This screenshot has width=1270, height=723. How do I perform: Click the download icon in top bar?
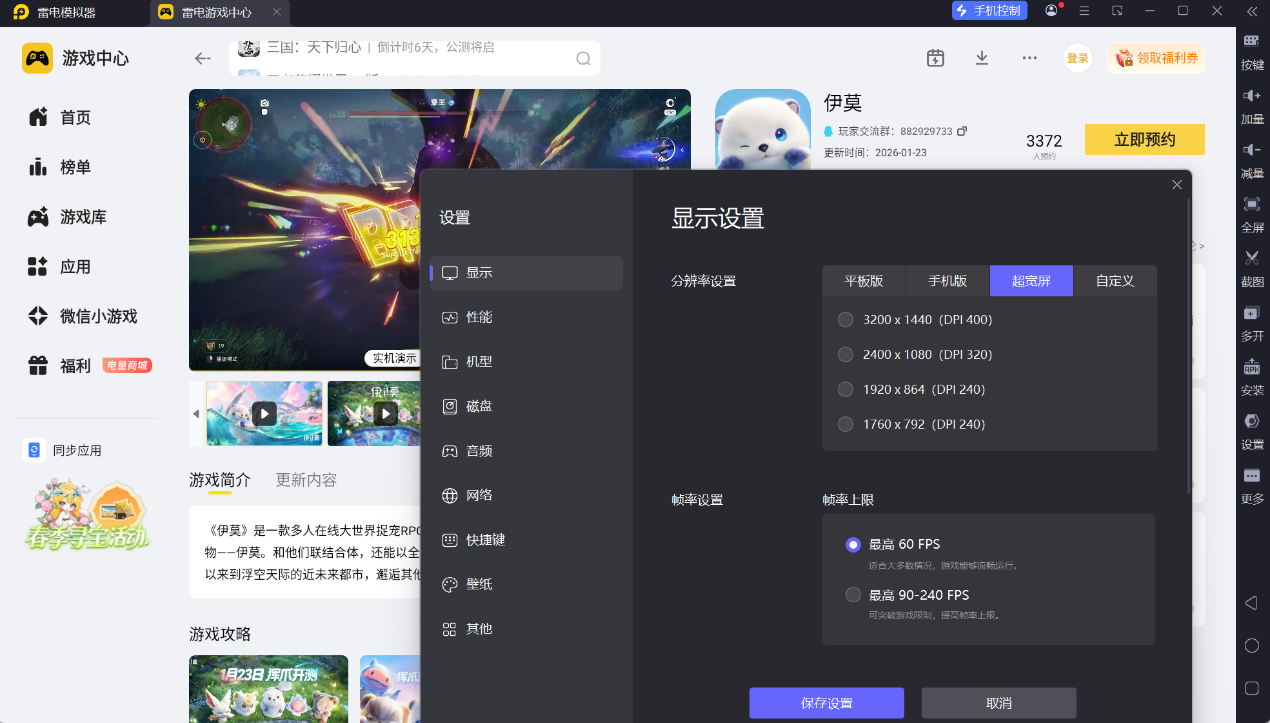[982, 58]
